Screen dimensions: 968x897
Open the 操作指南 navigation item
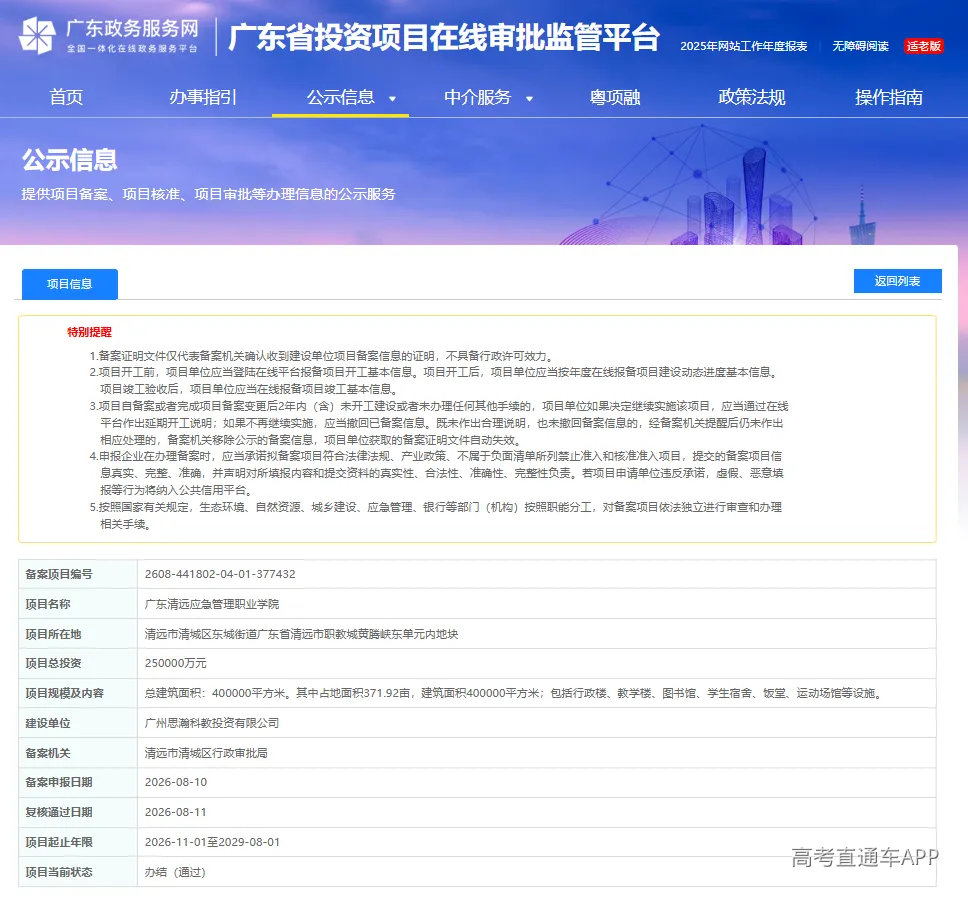click(889, 97)
